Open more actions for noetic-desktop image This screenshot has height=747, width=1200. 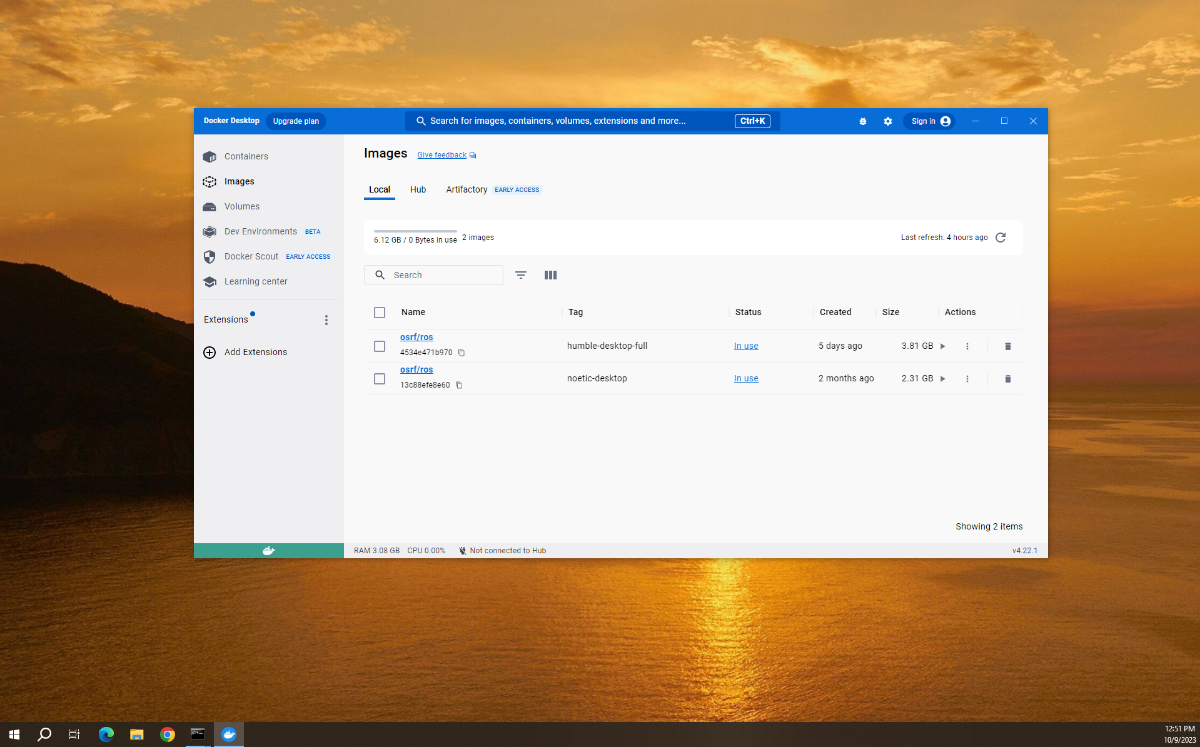point(967,379)
